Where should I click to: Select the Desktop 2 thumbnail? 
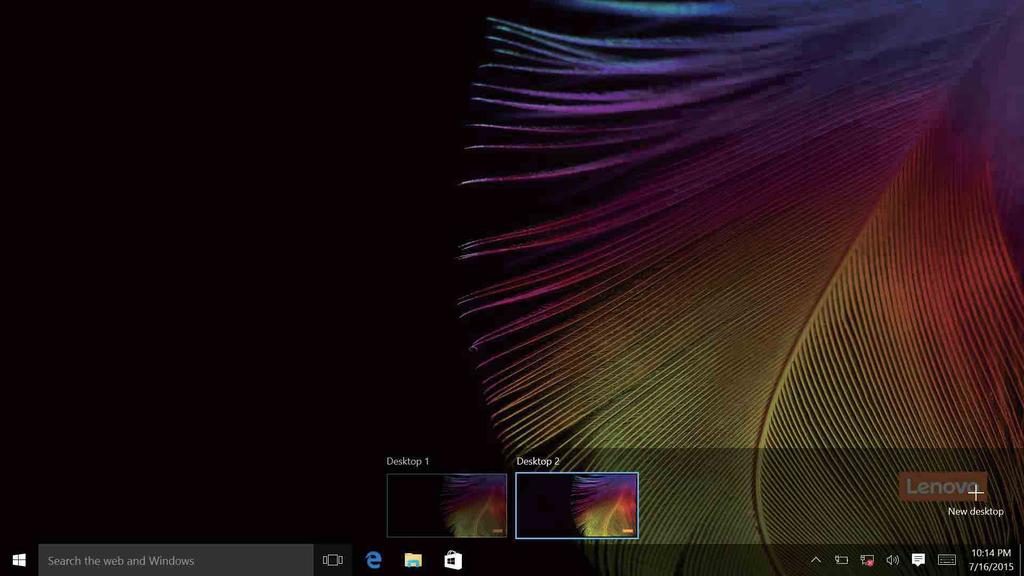[x=577, y=505]
